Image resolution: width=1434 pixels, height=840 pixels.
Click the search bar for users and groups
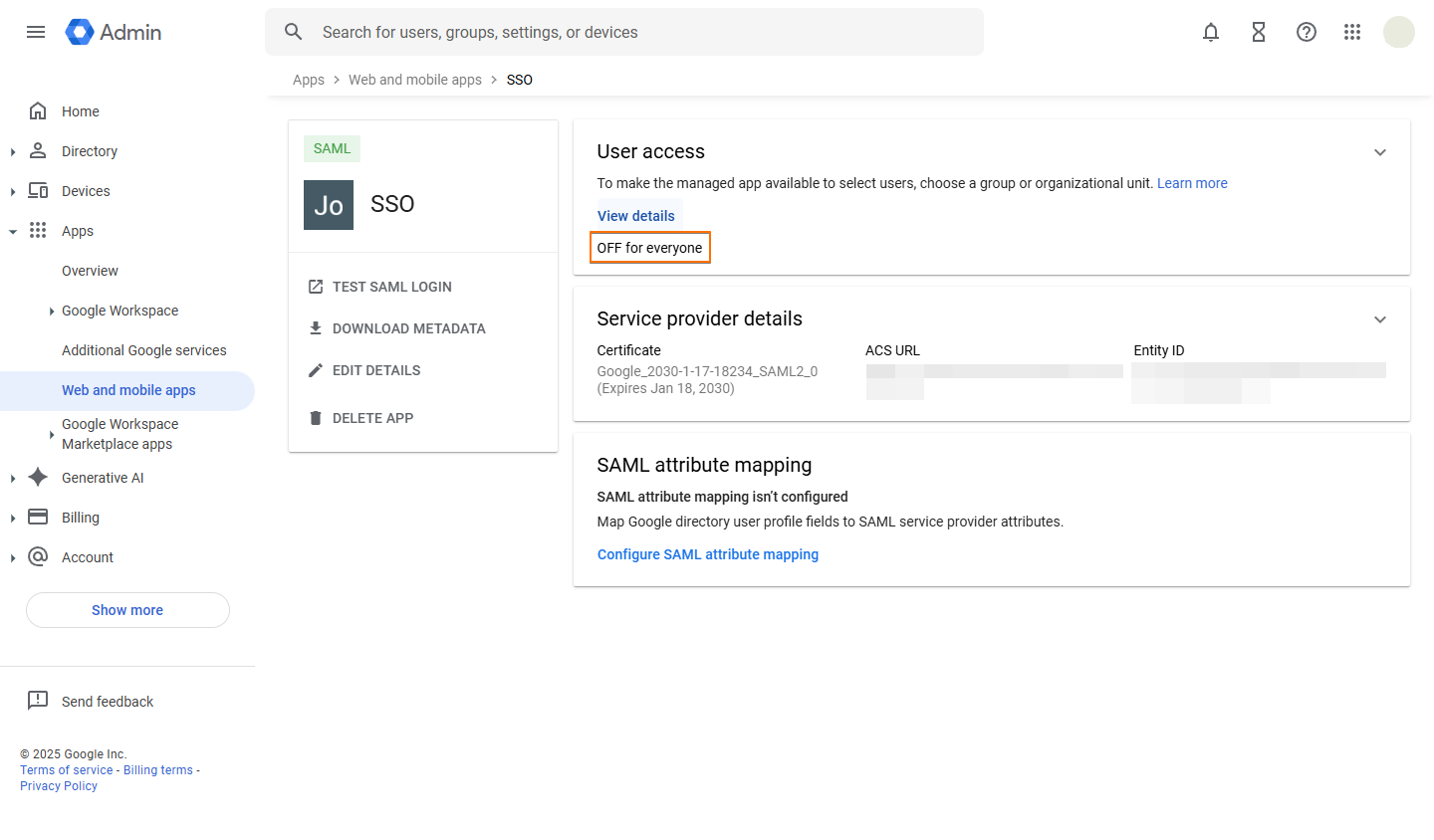(624, 32)
